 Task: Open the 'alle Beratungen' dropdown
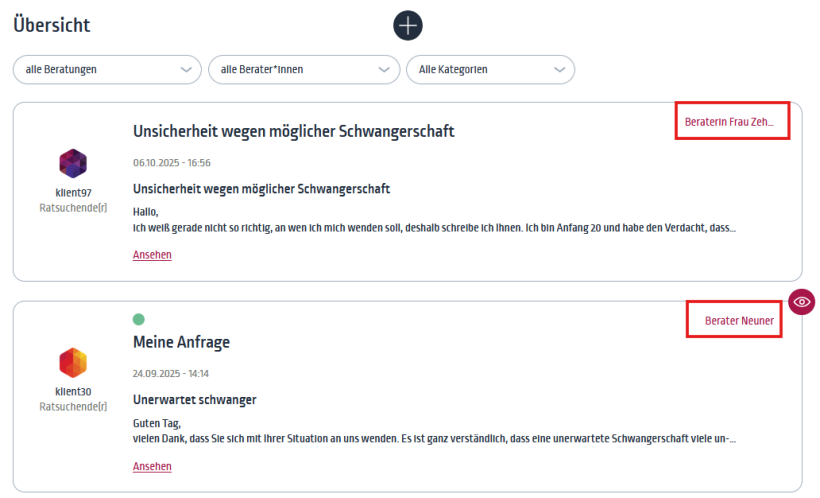(x=107, y=70)
